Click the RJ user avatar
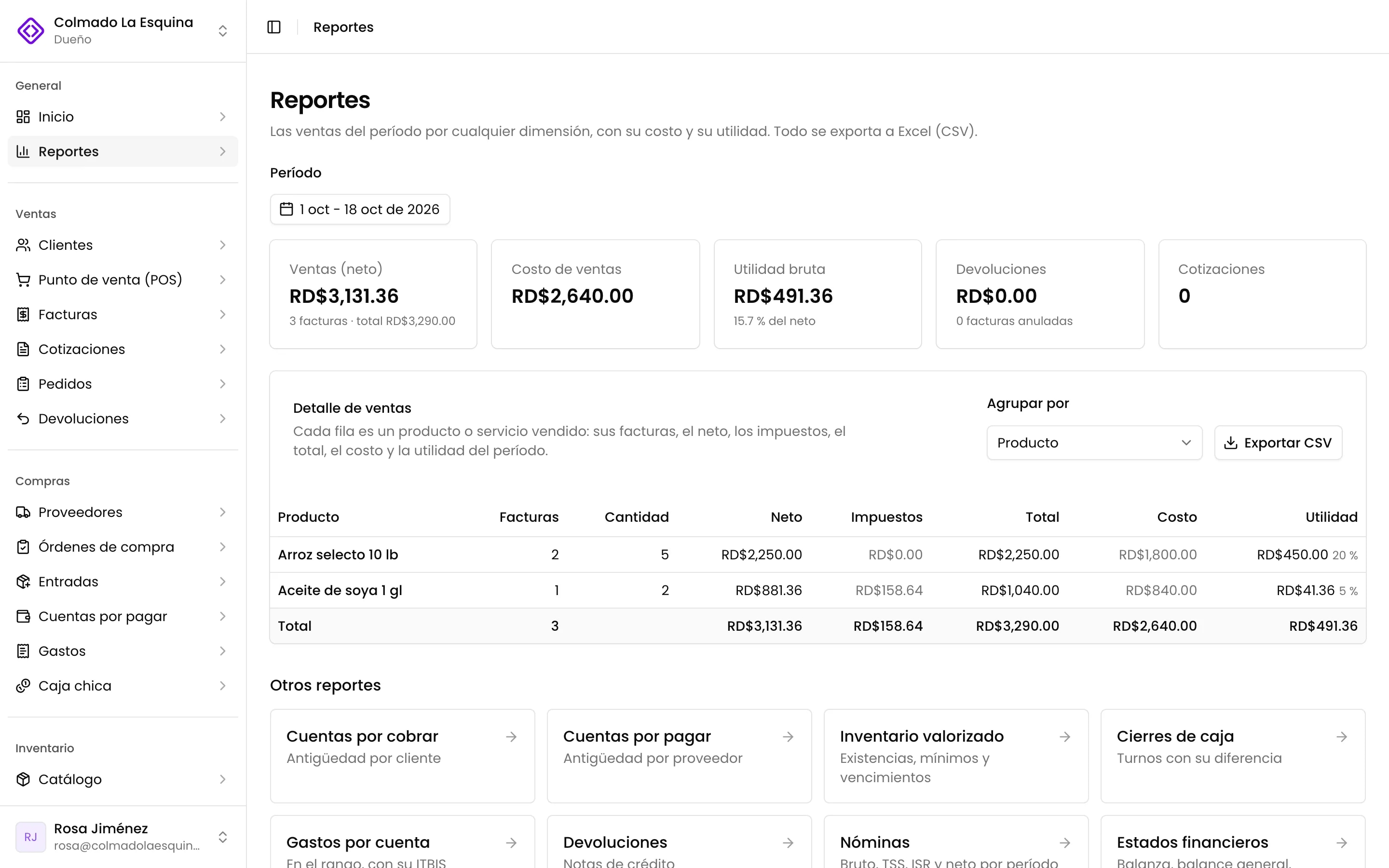 (x=30, y=837)
